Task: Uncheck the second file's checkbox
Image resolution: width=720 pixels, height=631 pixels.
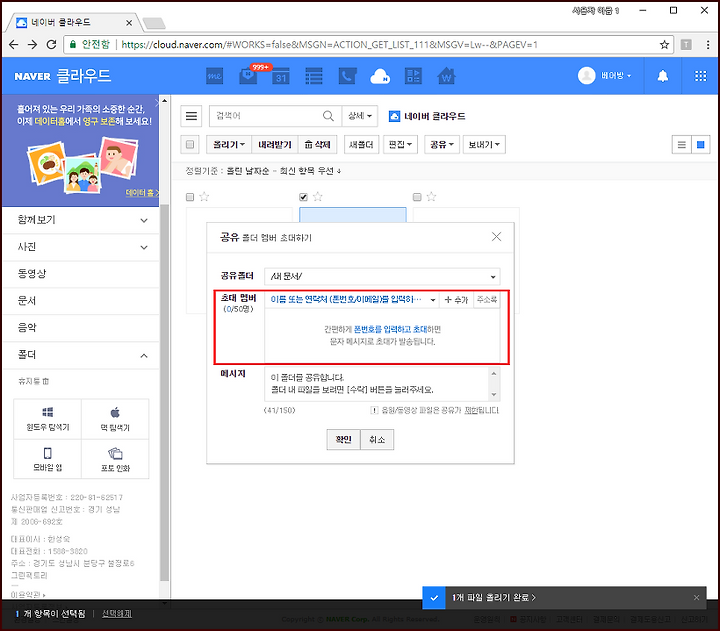Action: point(303,197)
